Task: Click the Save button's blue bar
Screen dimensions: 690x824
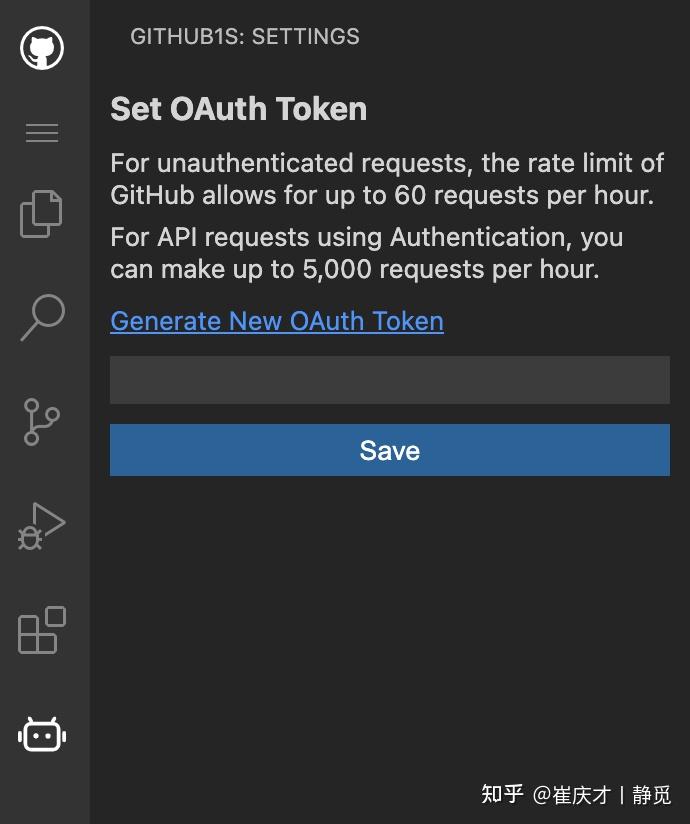Action: tap(389, 450)
